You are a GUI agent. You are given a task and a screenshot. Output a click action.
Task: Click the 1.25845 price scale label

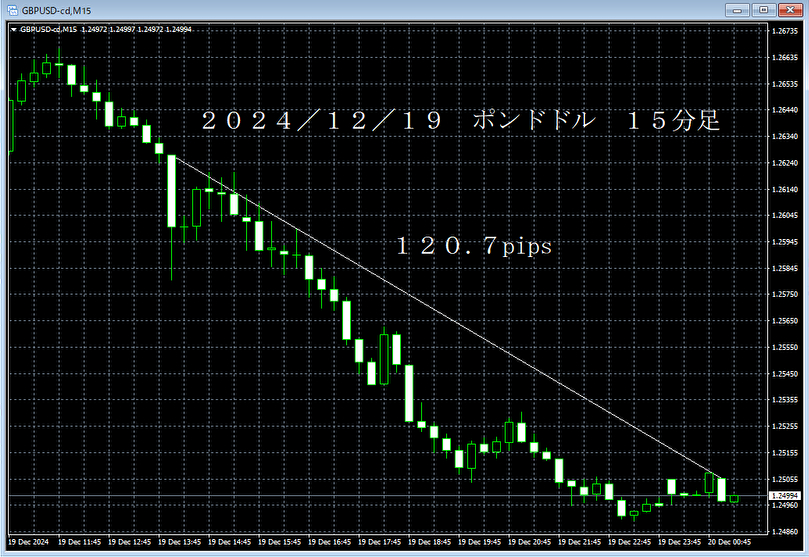point(785,268)
